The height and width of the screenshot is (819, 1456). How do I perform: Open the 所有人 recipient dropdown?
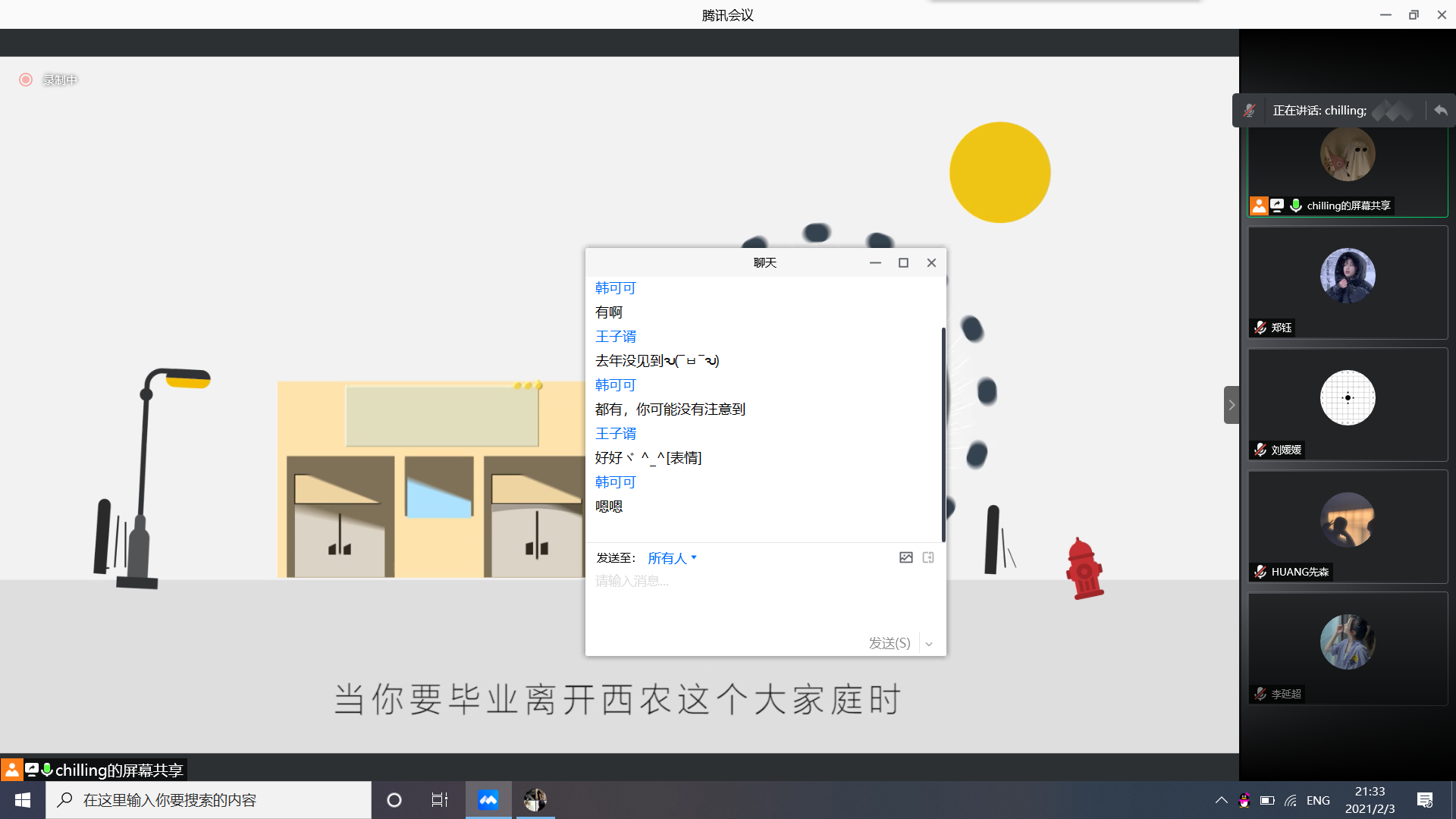(x=672, y=558)
